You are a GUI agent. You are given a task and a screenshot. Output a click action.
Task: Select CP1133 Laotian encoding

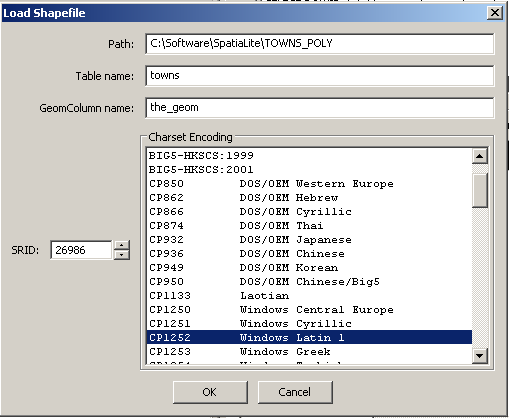coord(309,296)
